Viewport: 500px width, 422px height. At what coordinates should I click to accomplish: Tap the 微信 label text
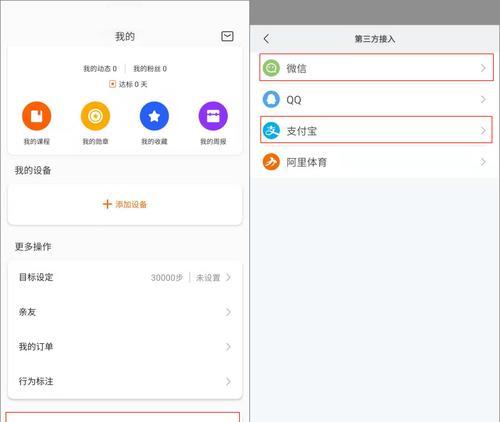296,68
